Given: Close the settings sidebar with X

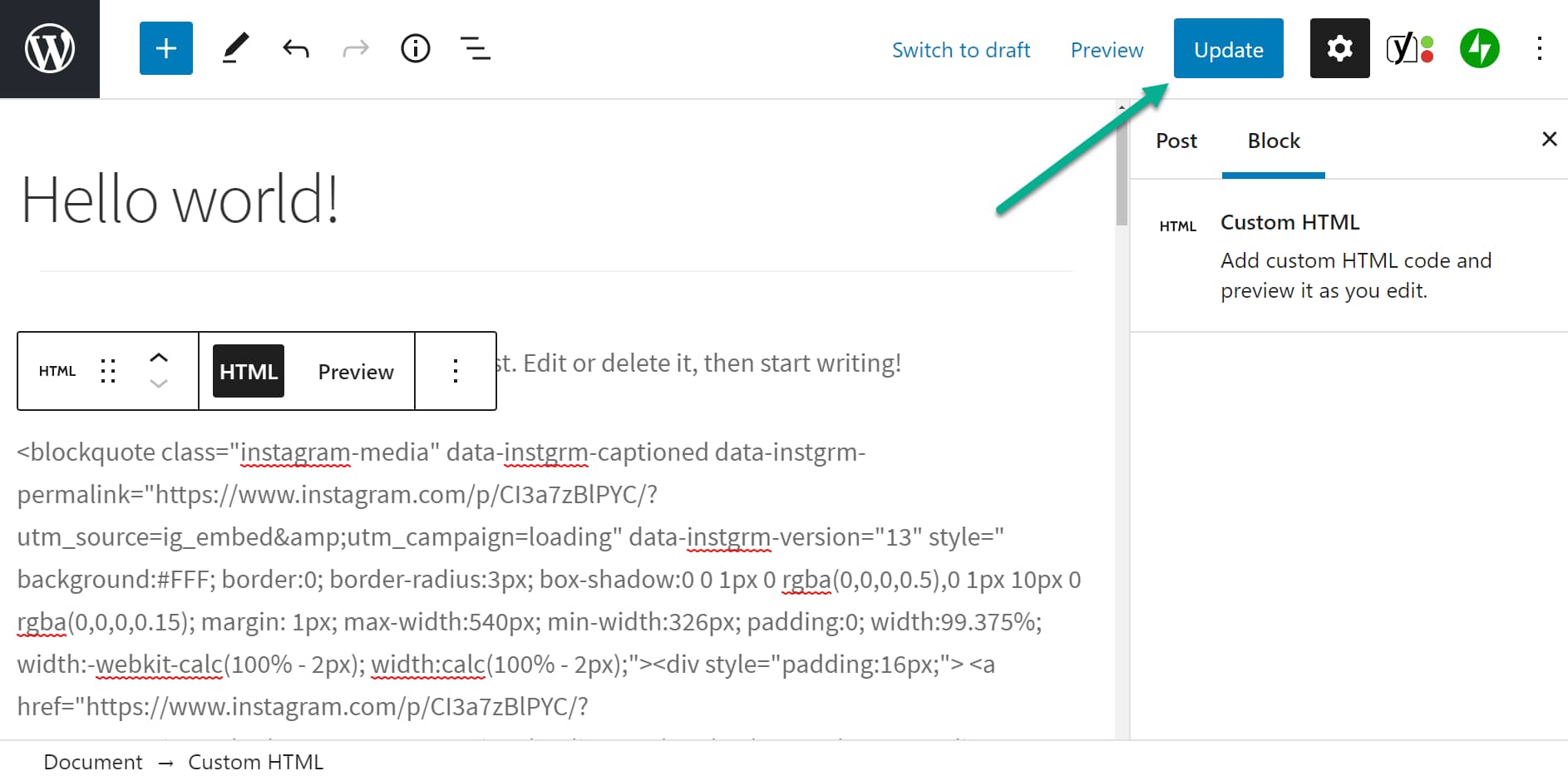Looking at the screenshot, I should pos(1549,139).
